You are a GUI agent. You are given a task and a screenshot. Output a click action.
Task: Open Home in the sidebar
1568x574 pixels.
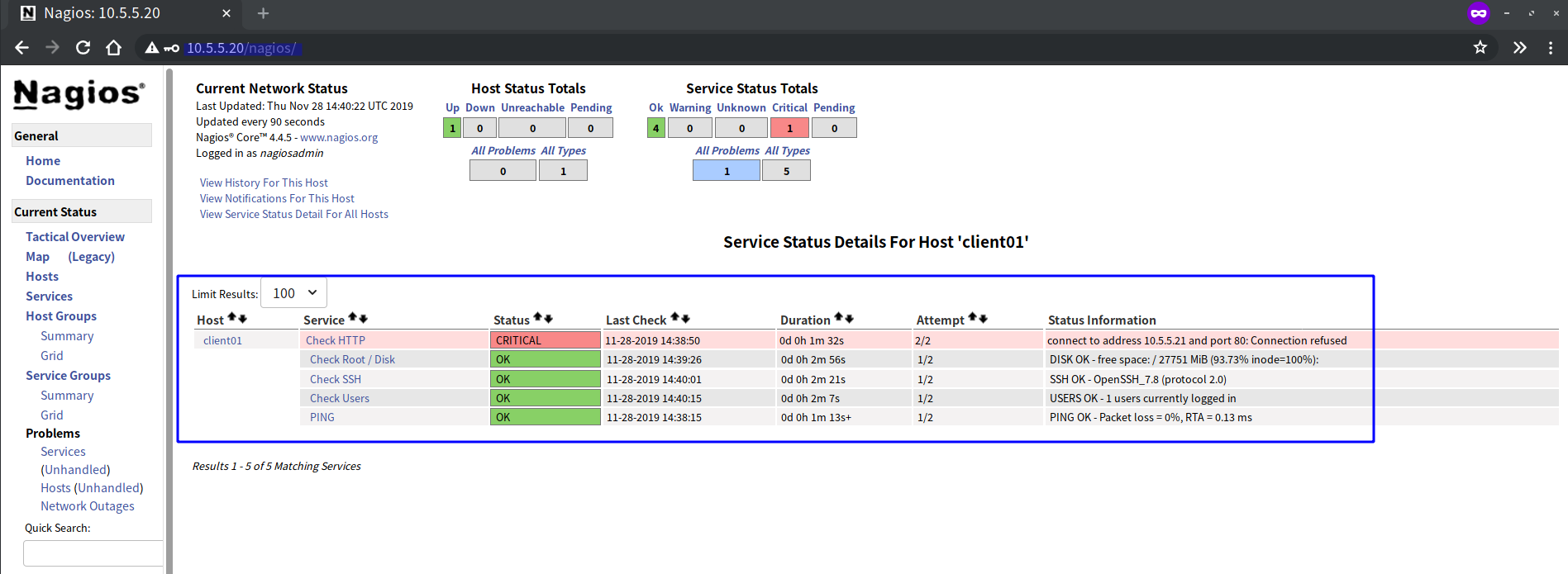[x=43, y=161]
